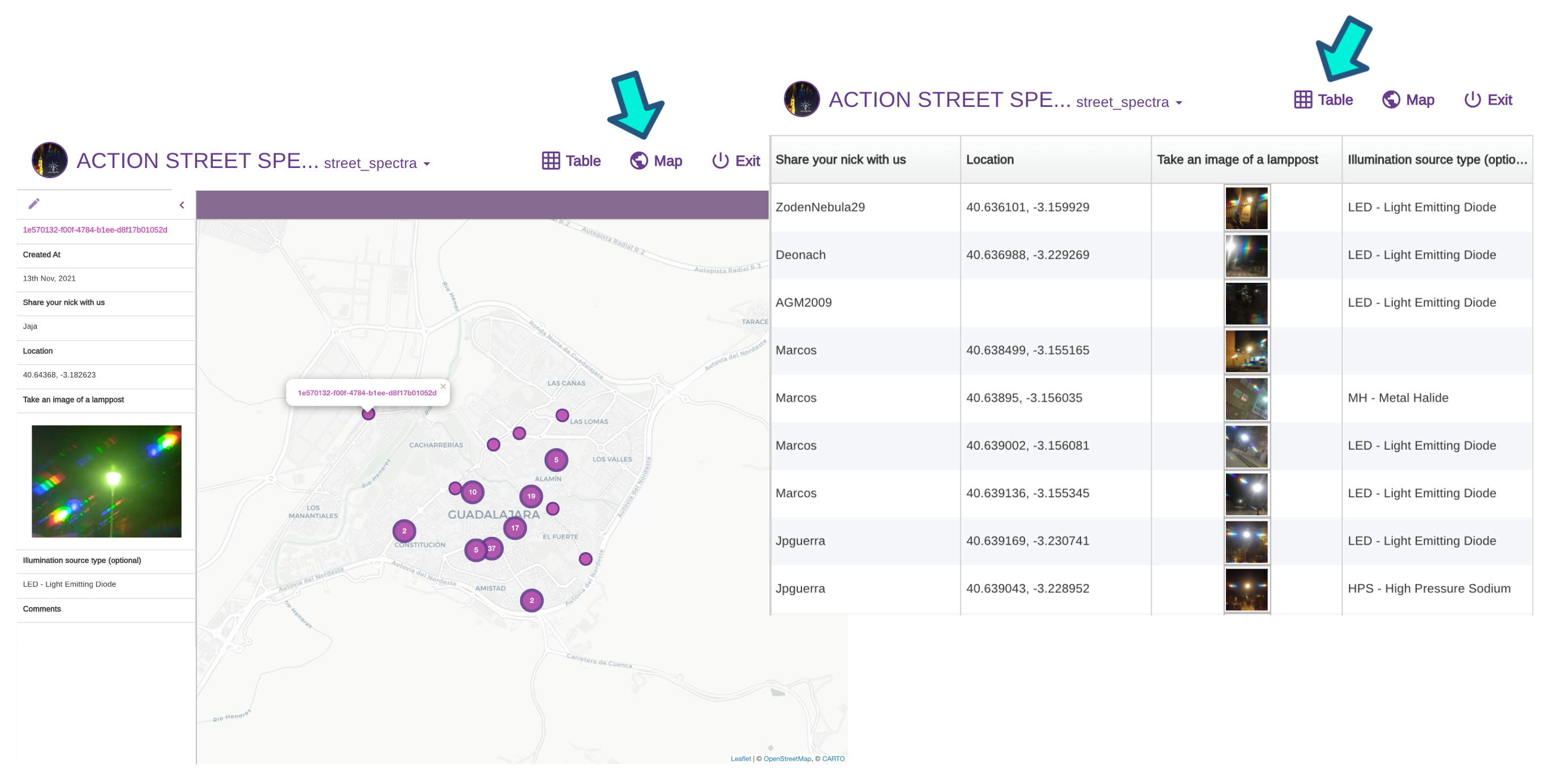Viewport: 1552px width, 784px height.
Task: Click Map globe icon in right window
Action: (x=1391, y=100)
